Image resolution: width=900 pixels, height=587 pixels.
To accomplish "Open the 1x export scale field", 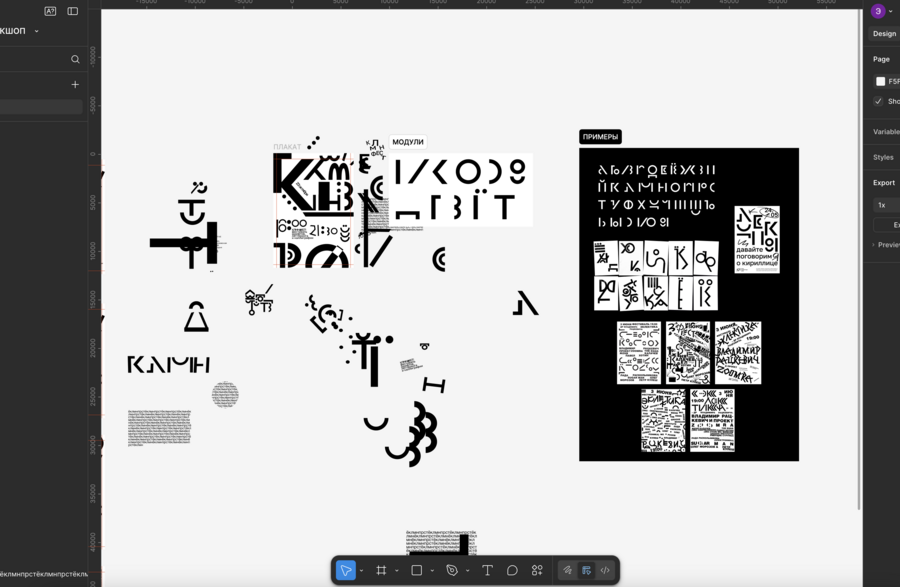I will [886, 205].
